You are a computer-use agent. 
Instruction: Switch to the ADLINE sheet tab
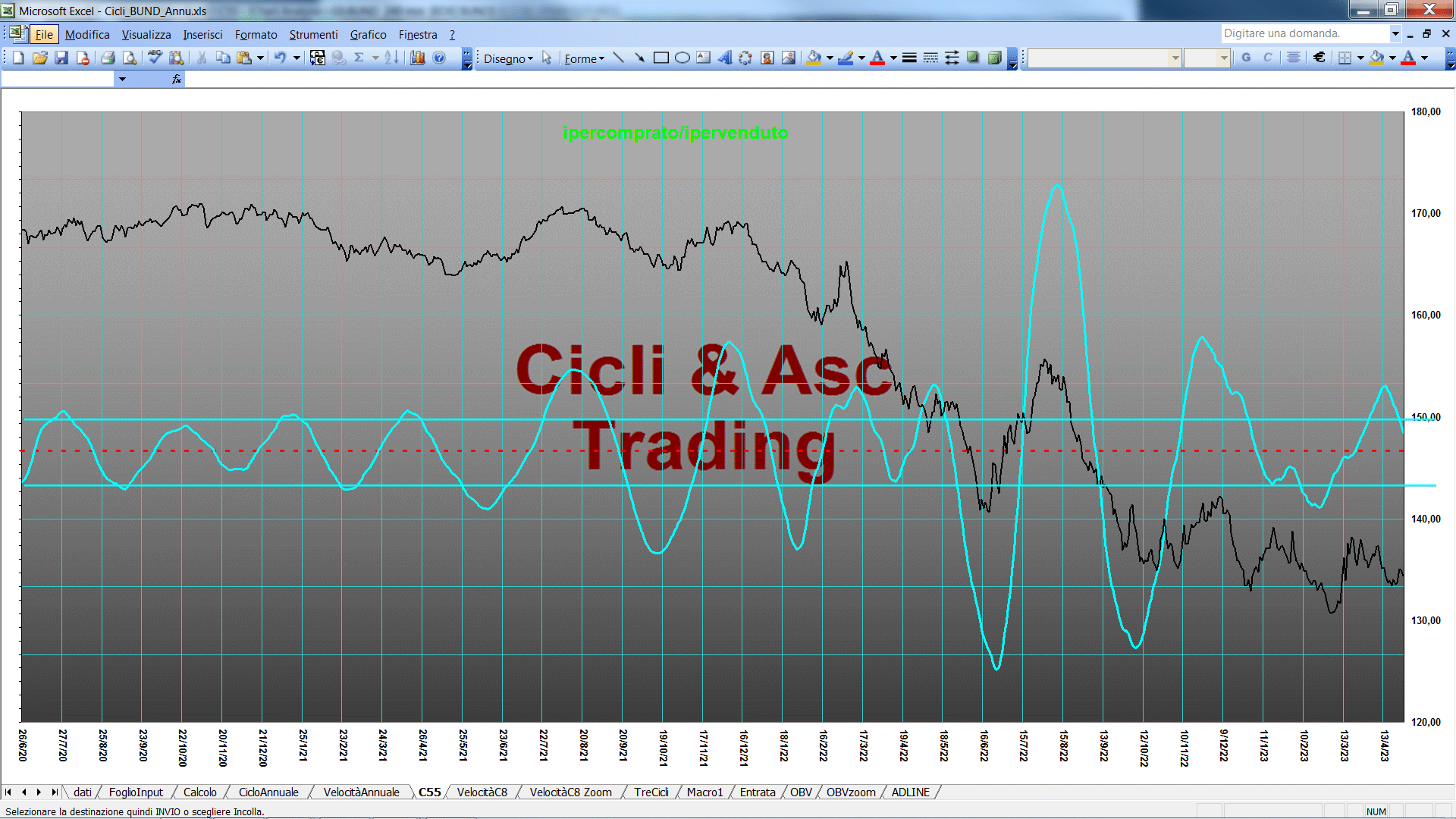coord(910,792)
